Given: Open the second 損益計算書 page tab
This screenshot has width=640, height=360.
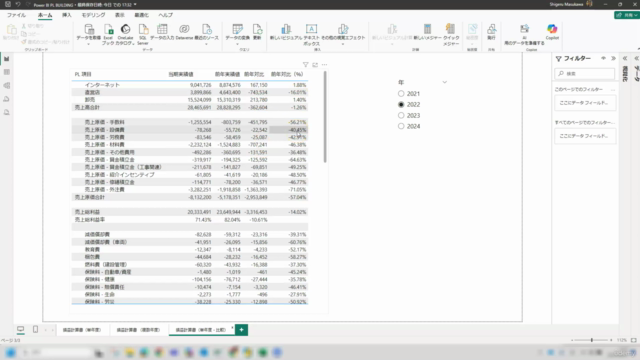Looking at the screenshot, I should (x=138, y=329).
